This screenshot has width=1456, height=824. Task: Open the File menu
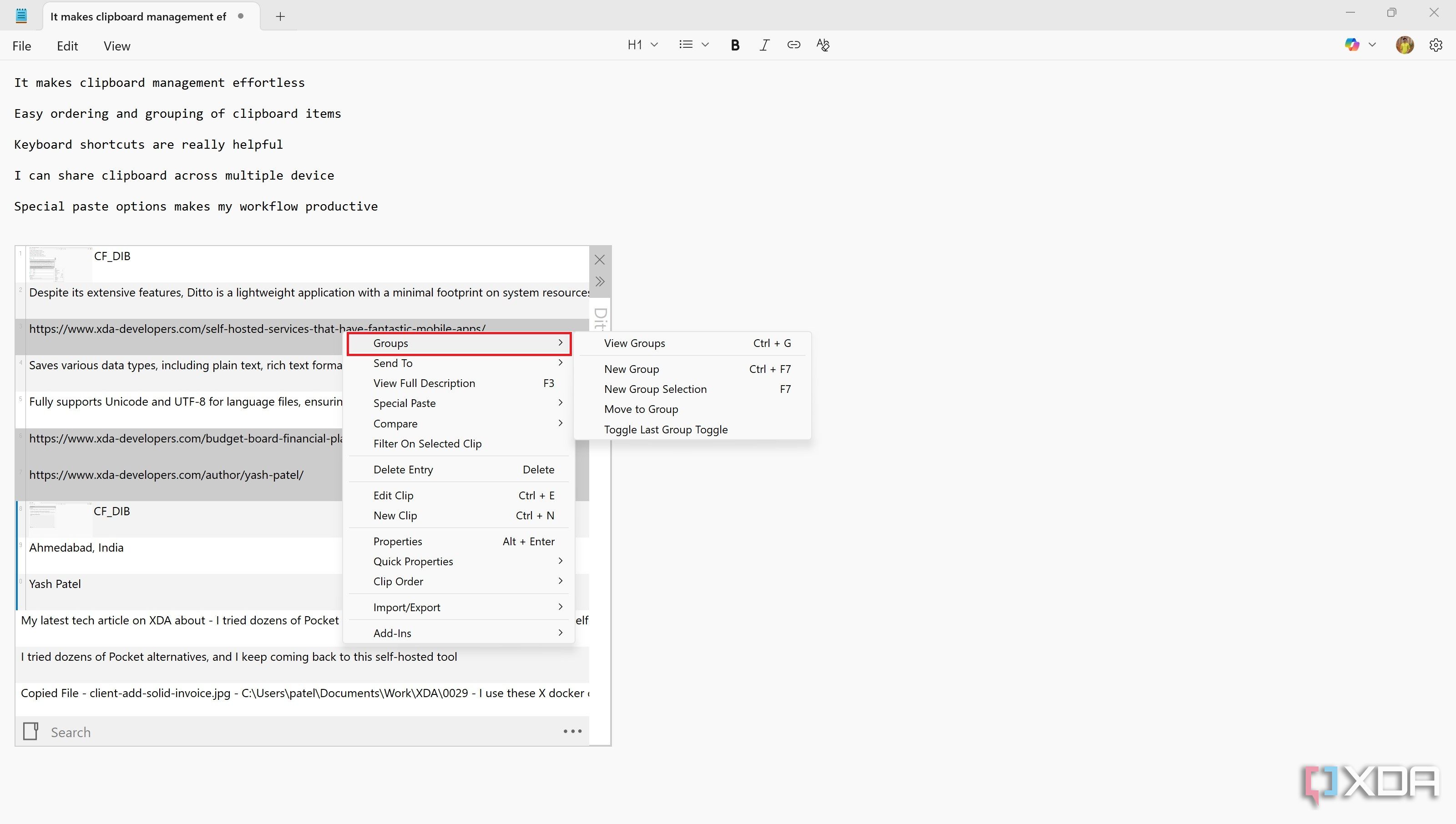[x=21, y=46]
